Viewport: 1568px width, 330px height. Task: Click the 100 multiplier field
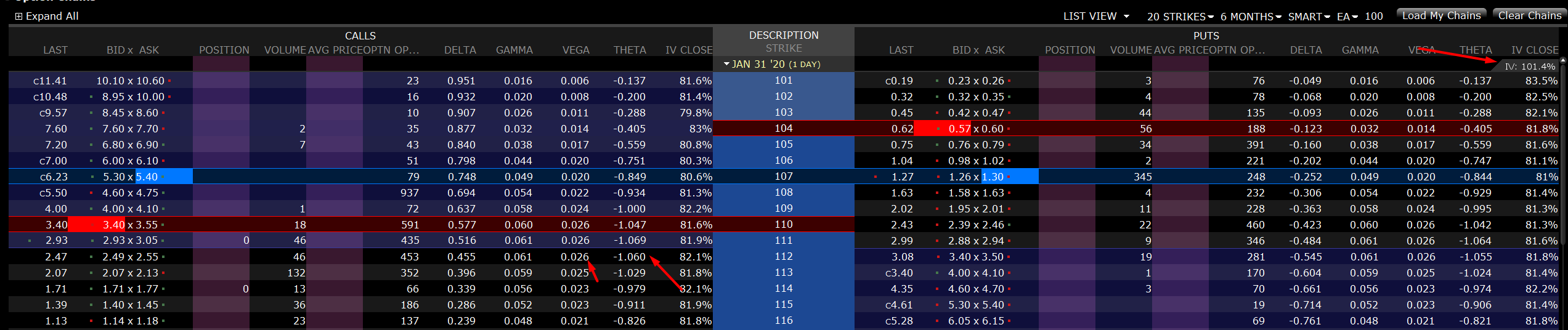(x=1374, y=17)
